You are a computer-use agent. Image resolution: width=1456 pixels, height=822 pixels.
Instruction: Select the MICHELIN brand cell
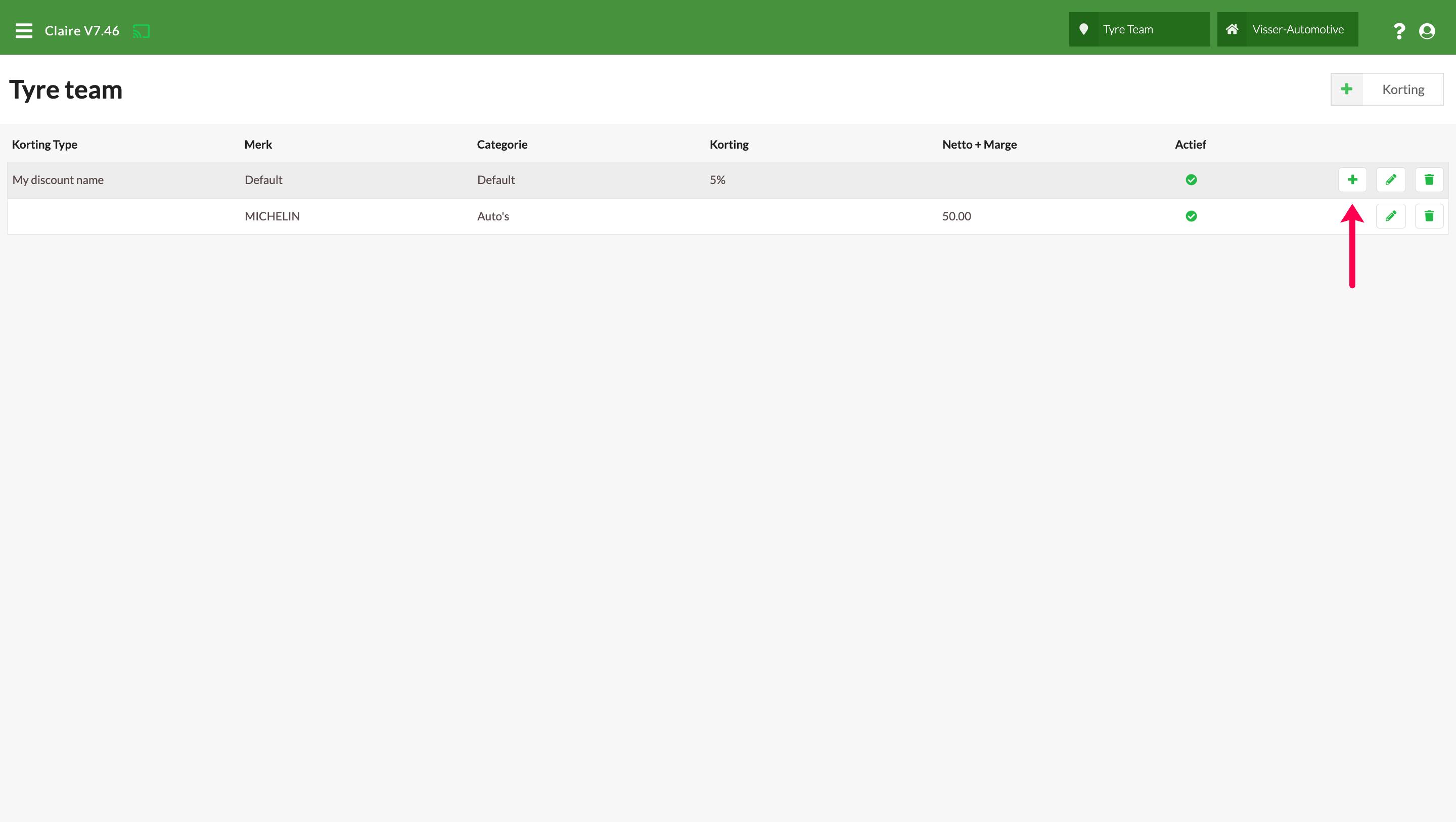[272, 216]
